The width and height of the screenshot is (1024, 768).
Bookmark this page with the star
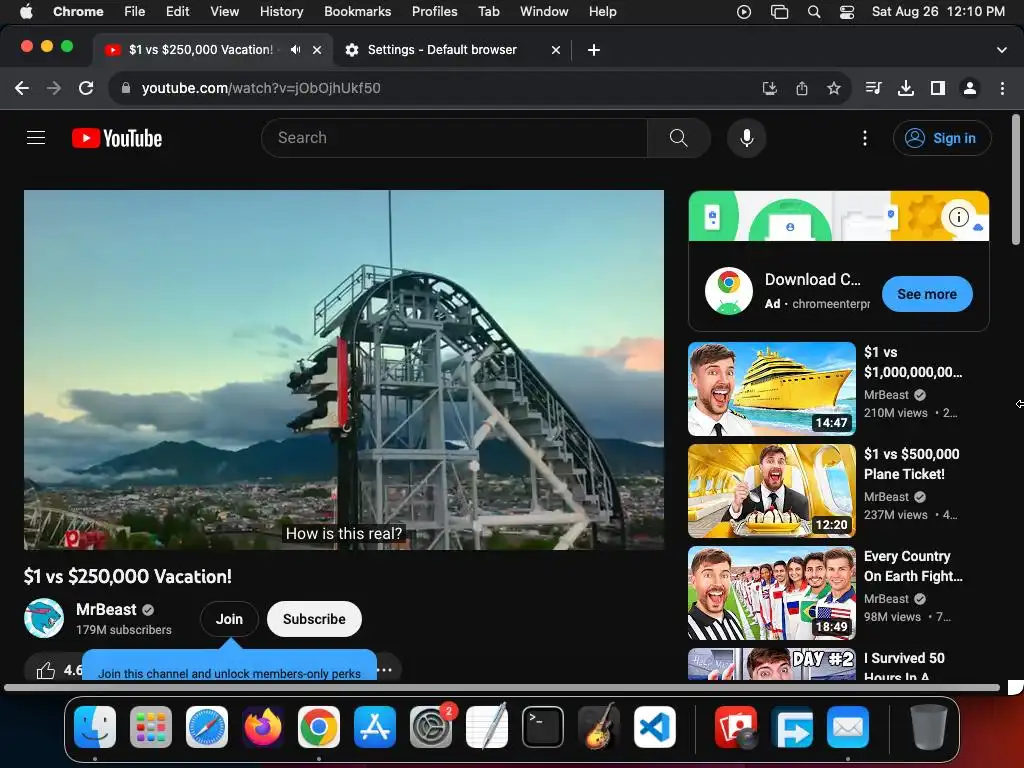click(x=834, y=88)
